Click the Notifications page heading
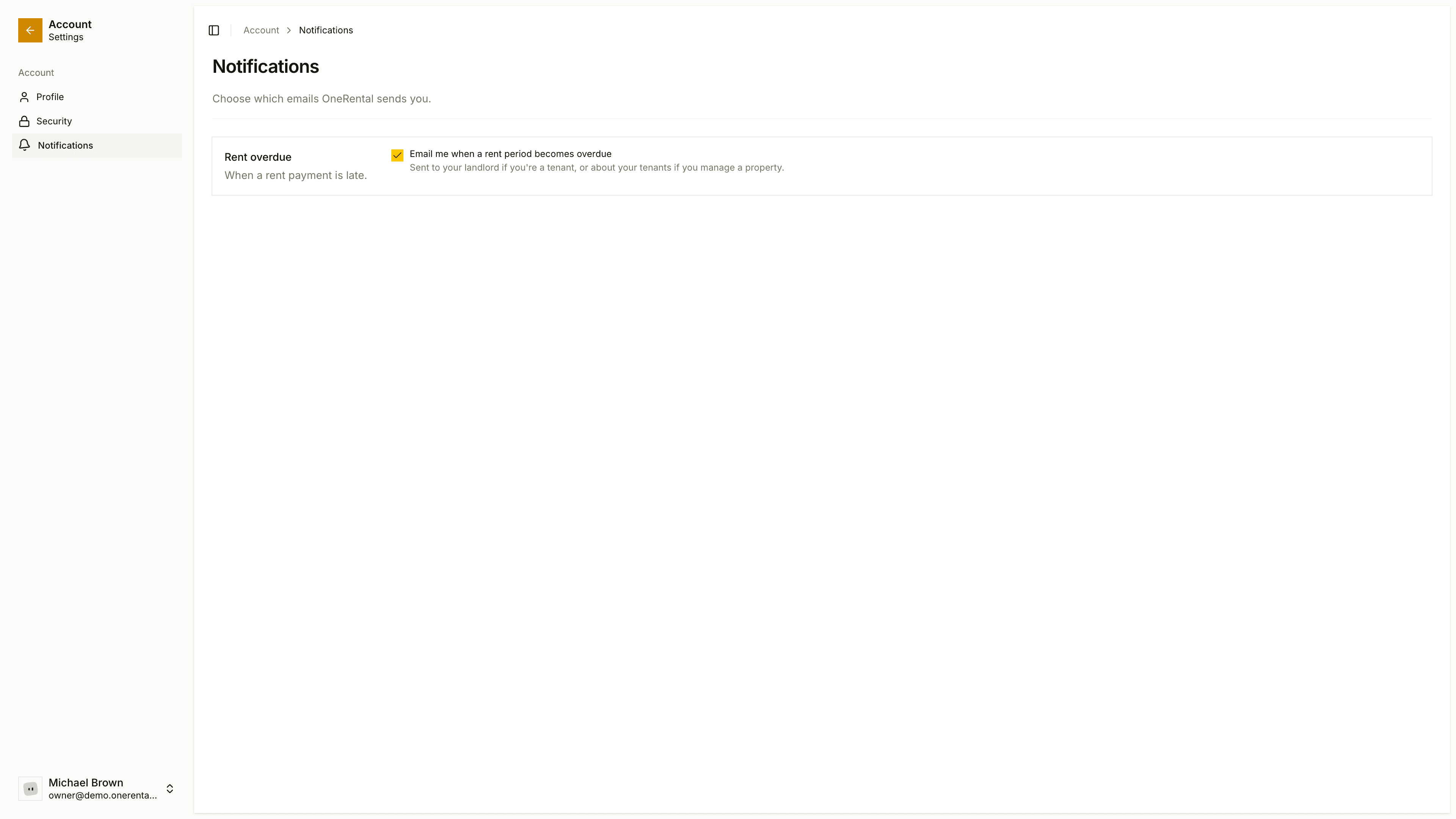Viewport: 1456px width, 819px height. (x=266, y=67)
